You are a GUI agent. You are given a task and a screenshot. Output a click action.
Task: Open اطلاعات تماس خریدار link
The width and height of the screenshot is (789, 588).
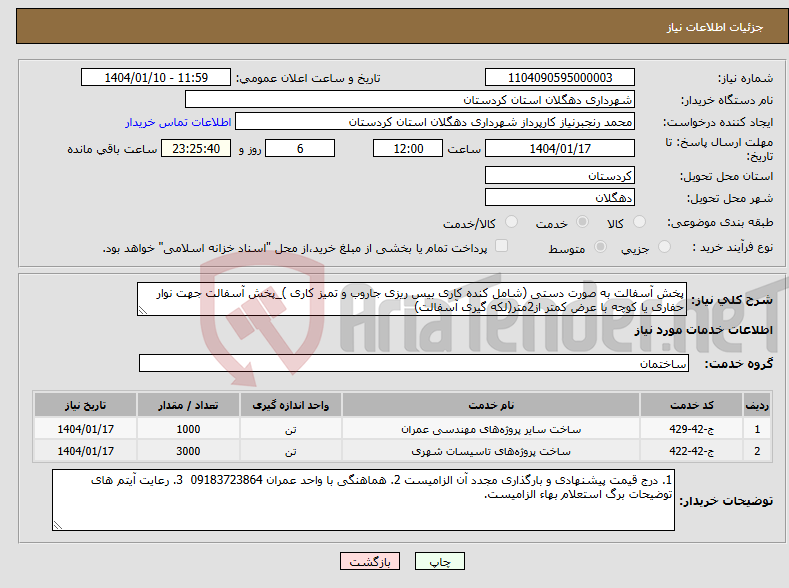[178, 122]
